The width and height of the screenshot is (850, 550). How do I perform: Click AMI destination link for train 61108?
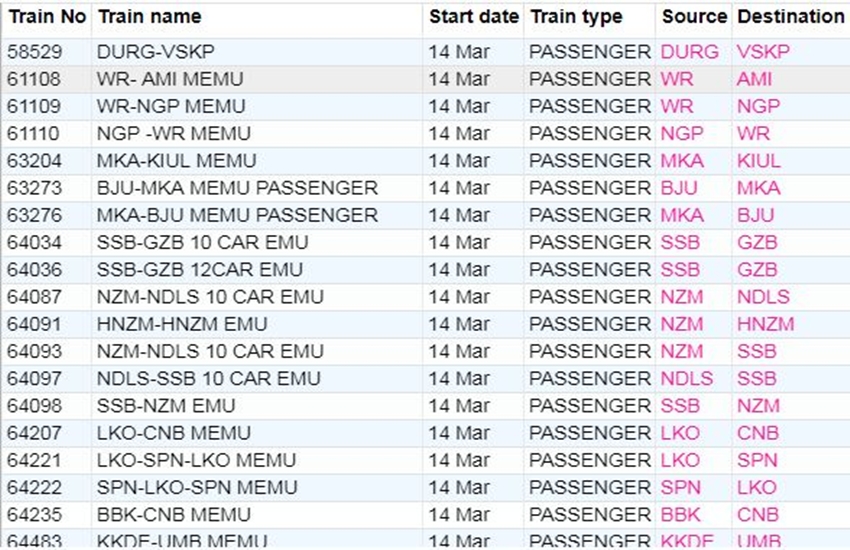[x=754, y=79]
